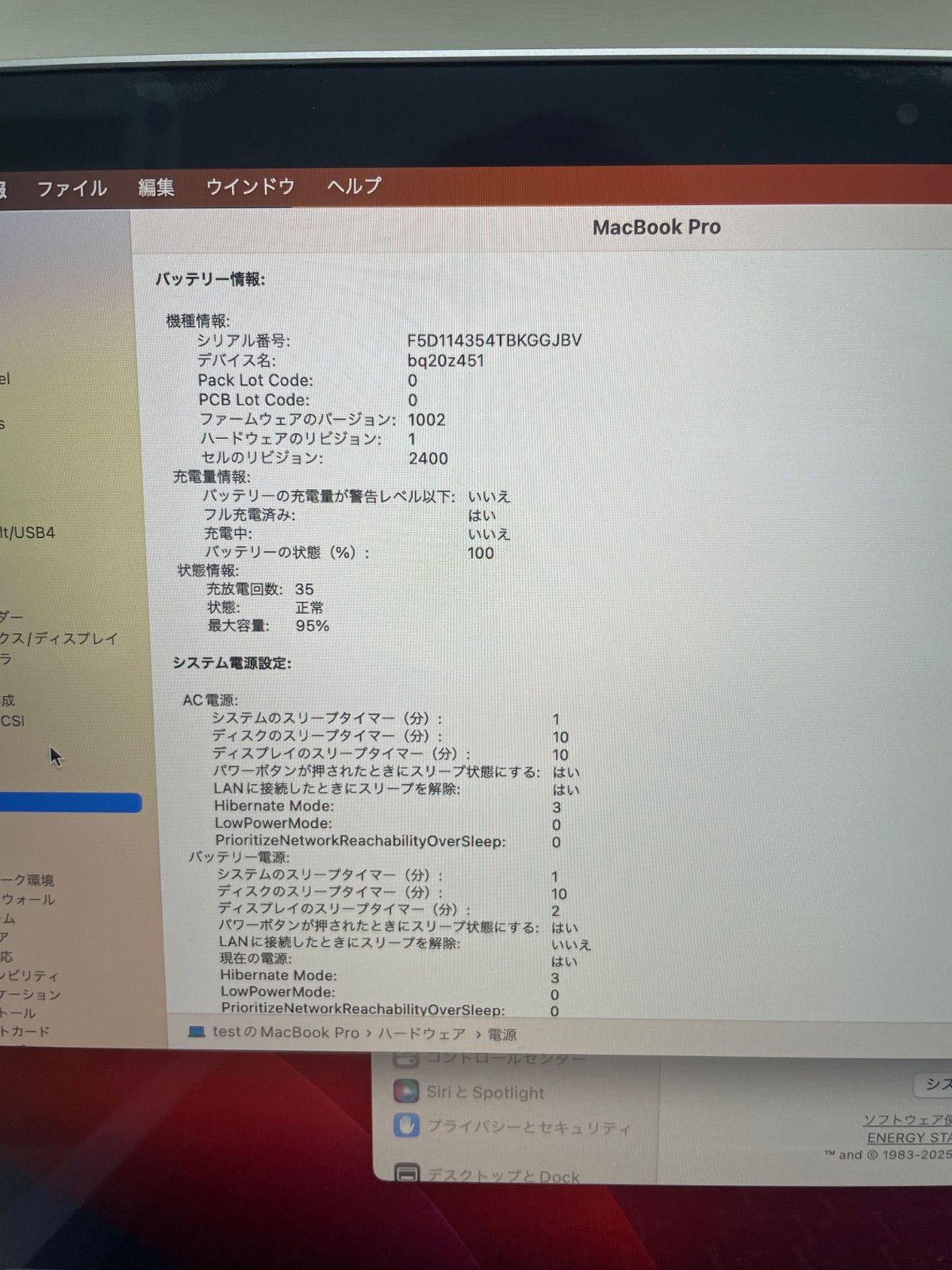
Task: Click Siri と Spotlight icon in System Settings
Action: [406, 1091]
